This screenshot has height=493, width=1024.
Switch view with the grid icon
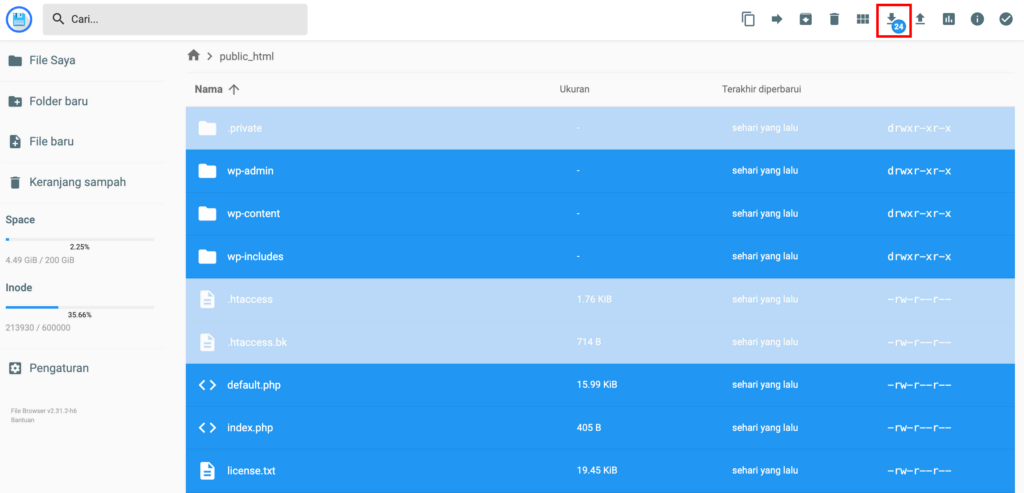pos(863,19)
